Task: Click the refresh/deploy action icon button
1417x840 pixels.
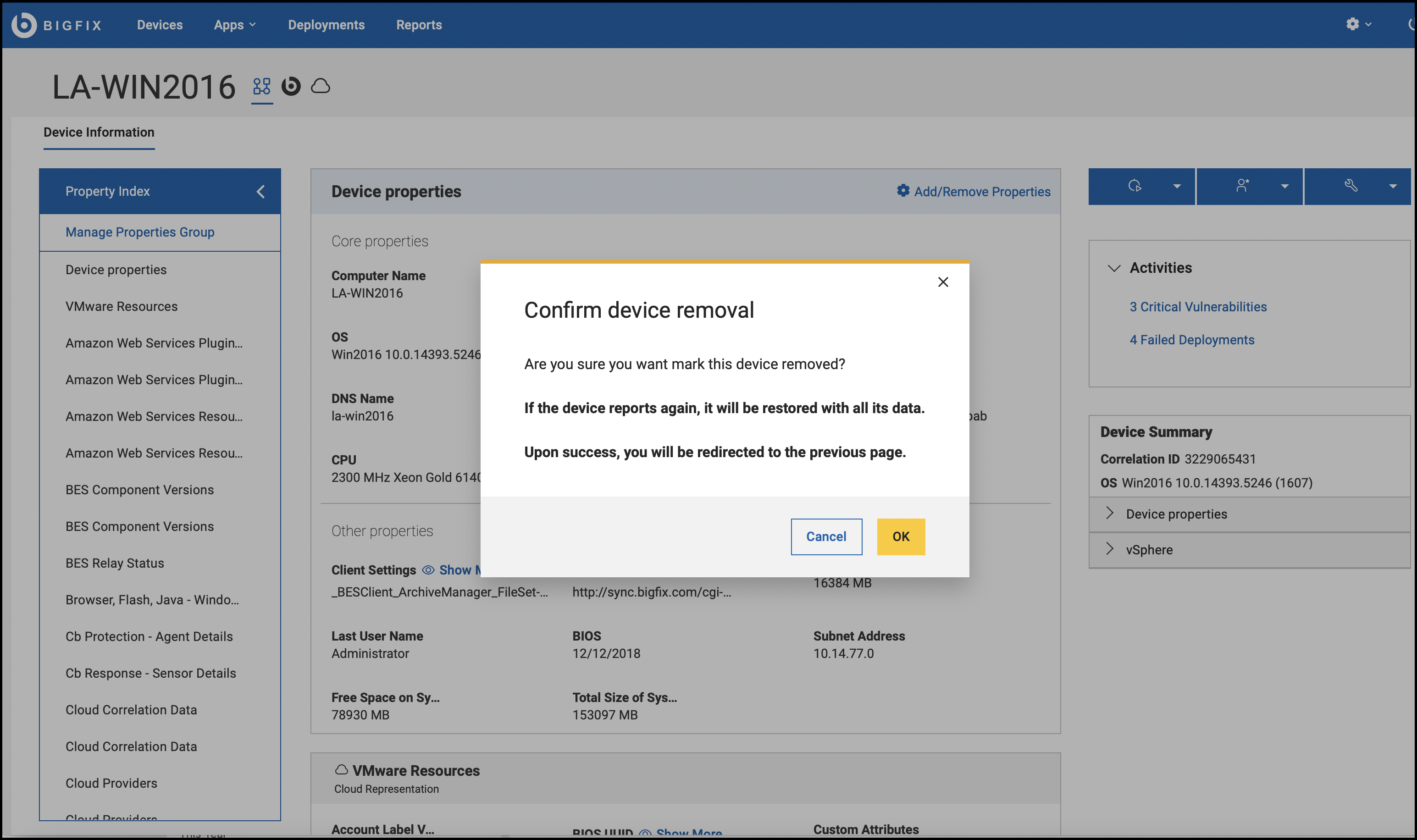Action: [x=1135, y=186]
